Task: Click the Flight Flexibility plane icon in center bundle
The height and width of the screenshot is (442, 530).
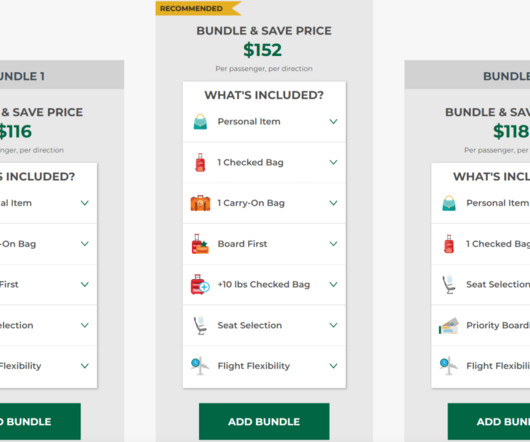Action: (x=200, y=366)
